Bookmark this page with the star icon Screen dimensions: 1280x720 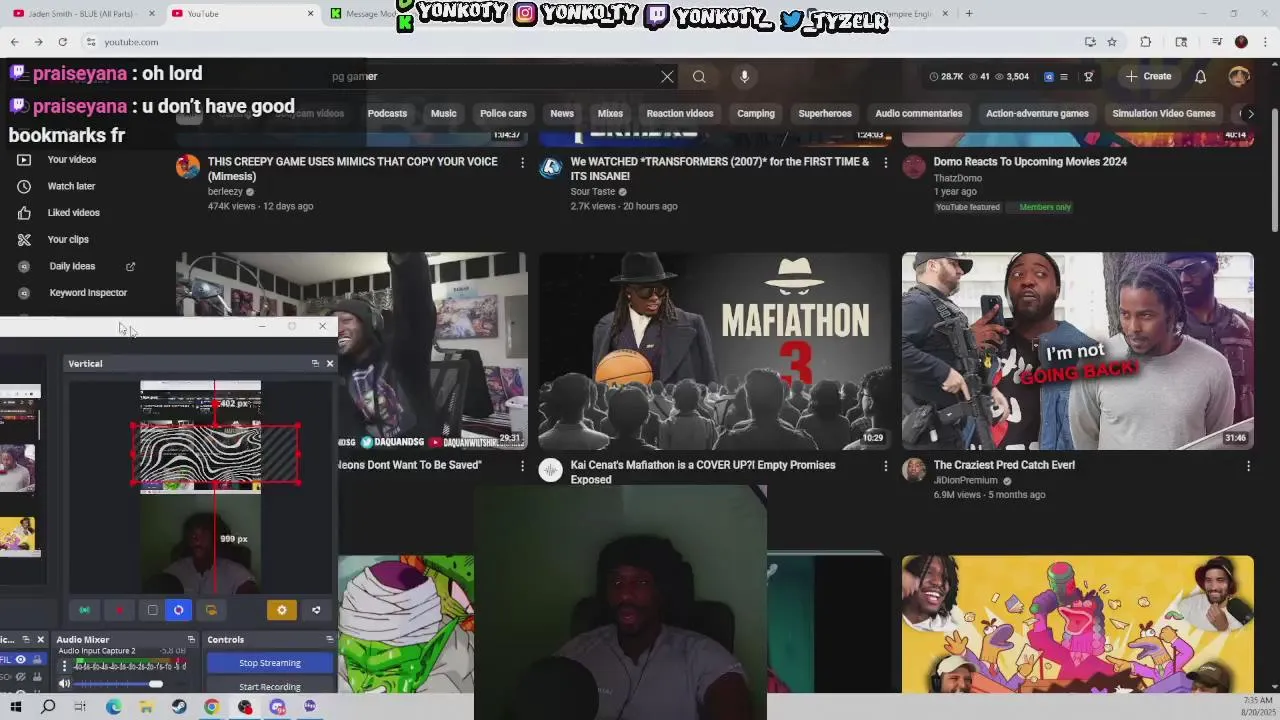click(1112, 42)
